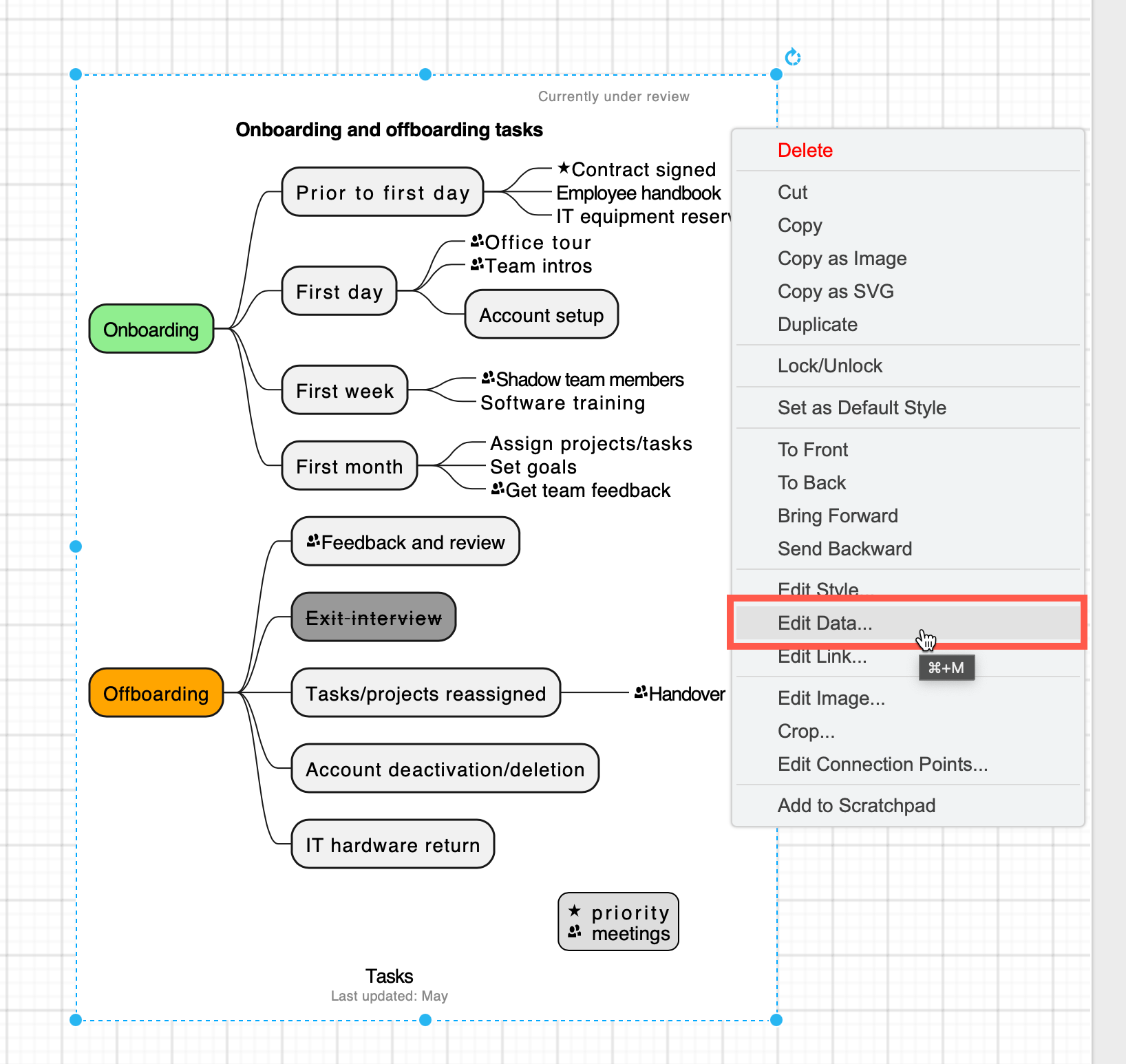The width and height of the screenshot is (1126, 1064).
Task: Click the rotate handle above the selection
Action: pos(793,57)
